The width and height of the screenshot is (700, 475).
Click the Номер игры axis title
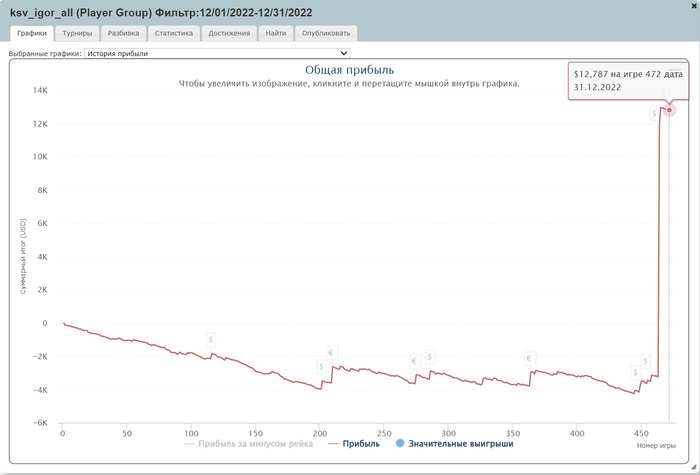656,446
